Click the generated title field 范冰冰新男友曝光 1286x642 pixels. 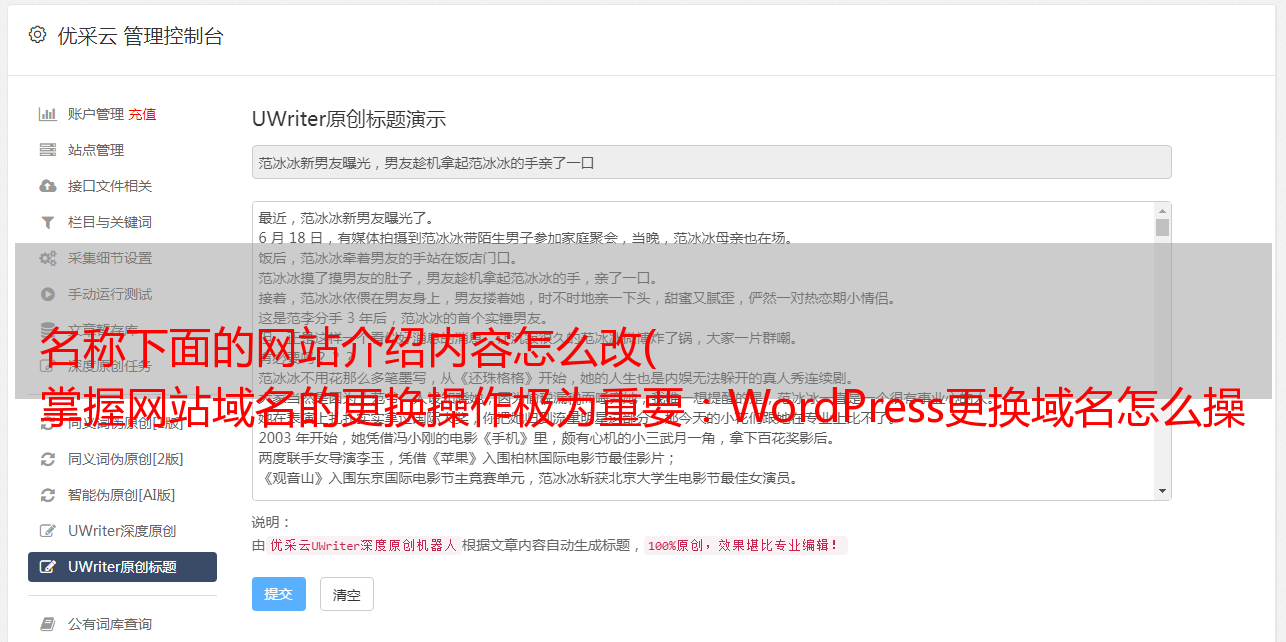click(x=711, y=162)
